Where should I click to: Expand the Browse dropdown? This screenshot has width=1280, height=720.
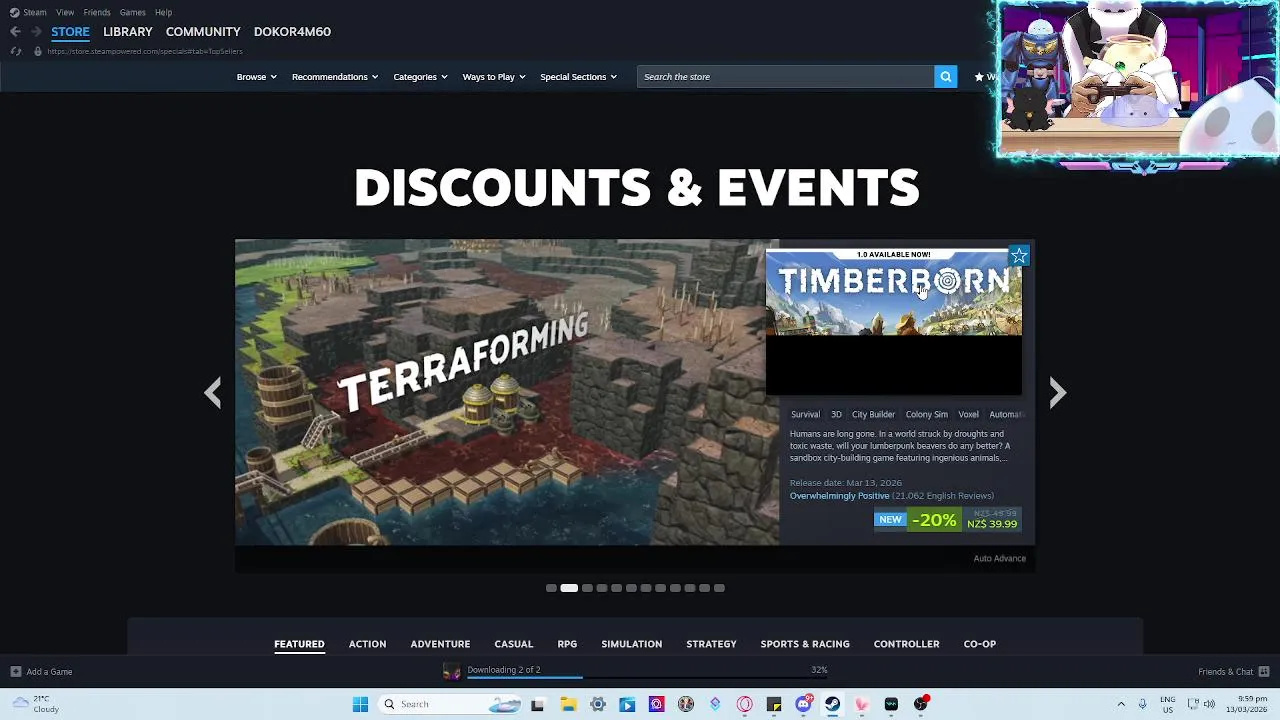[256, 77]
